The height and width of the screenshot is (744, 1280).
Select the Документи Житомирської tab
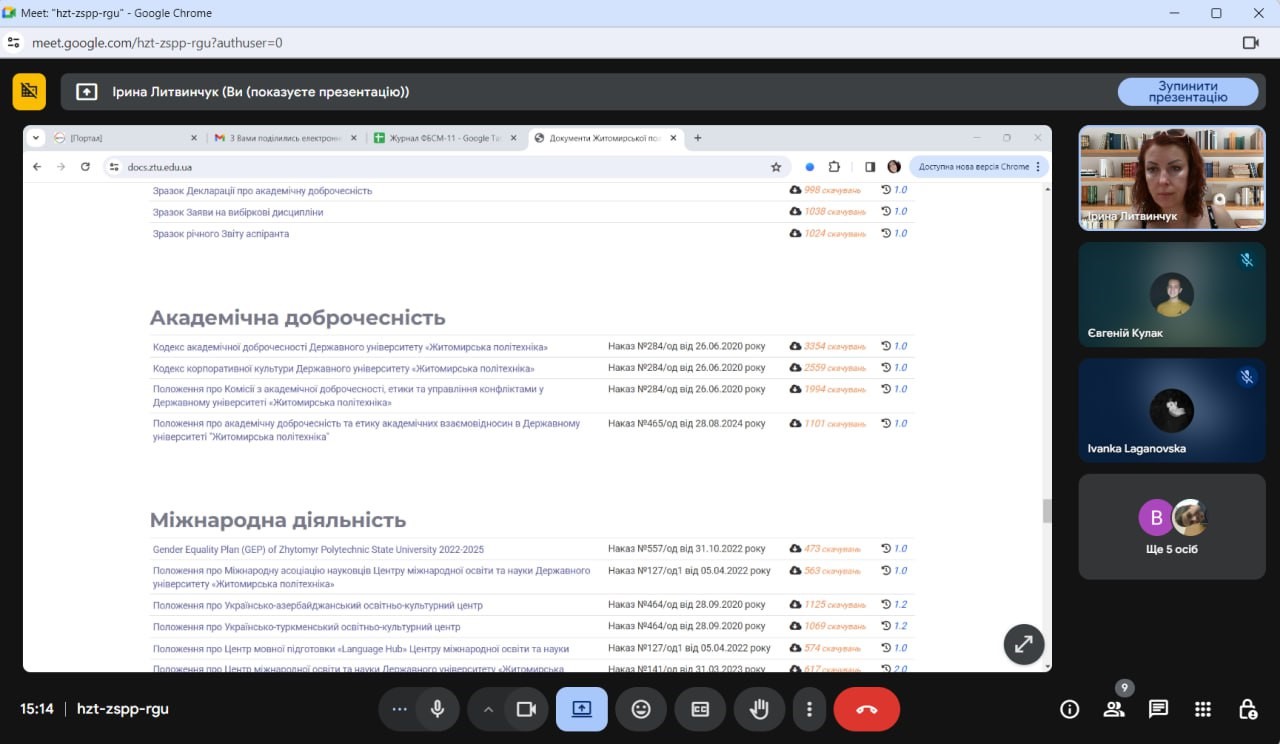pyautogui.click(x=604, y=138)
